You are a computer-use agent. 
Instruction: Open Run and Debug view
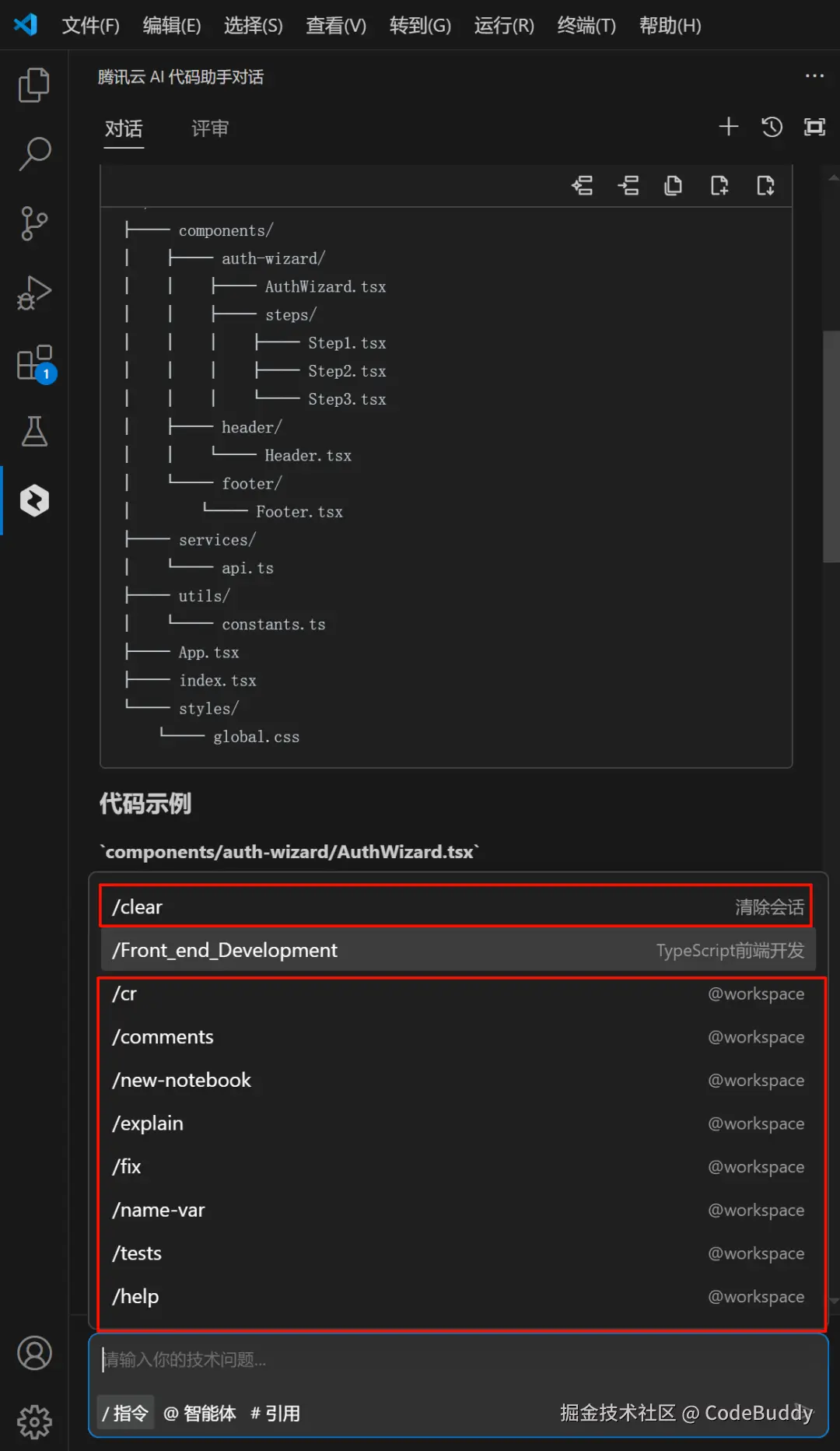point(34,293)
